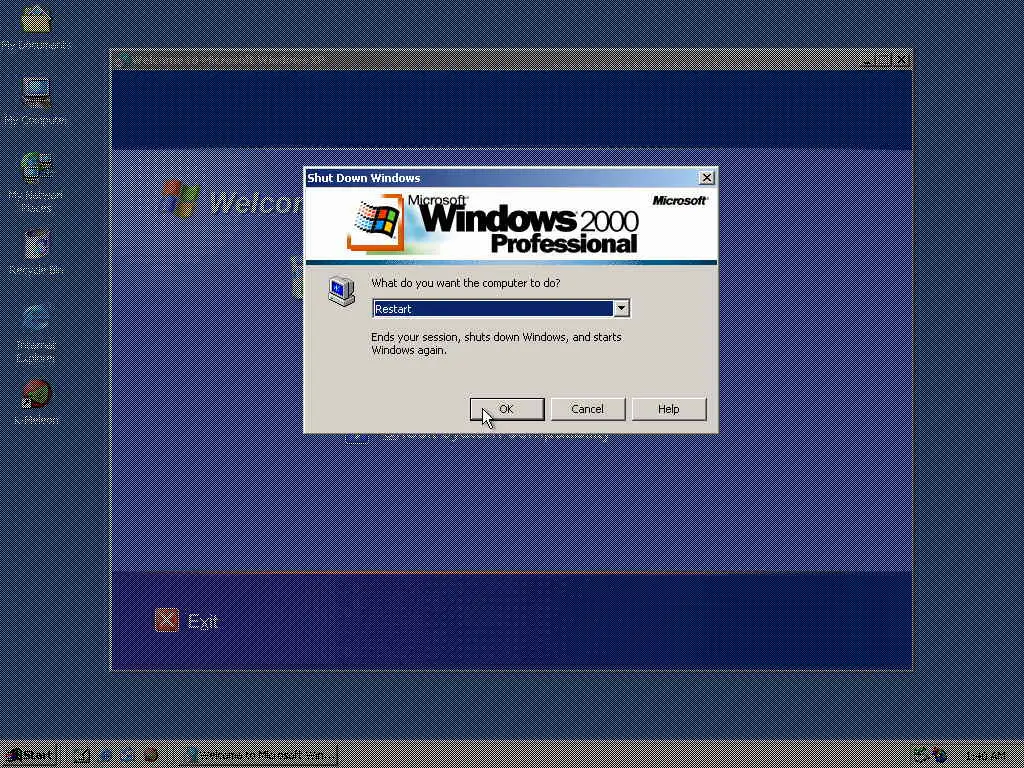This screenshot has width=1024, height=768.
Task: Click the computer icon beside the shutdown question
Action: (342, 291)
